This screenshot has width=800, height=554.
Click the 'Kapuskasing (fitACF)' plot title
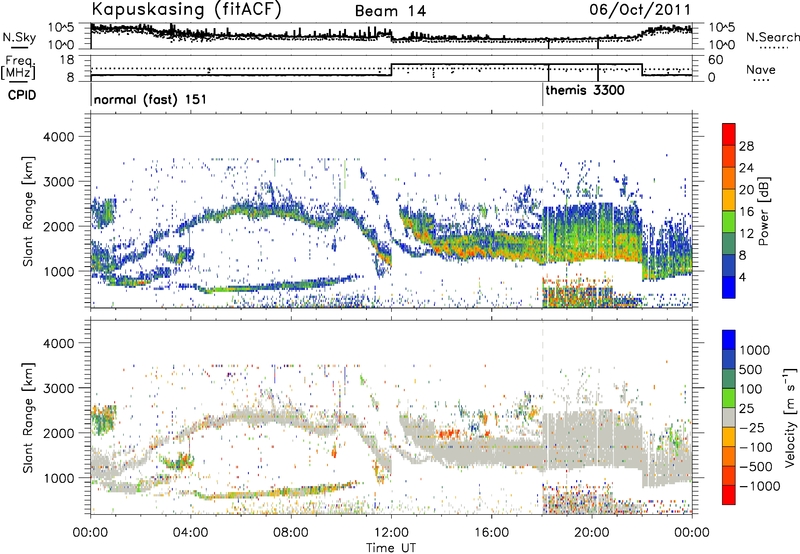pyautogui.click(x=186, y=9)
